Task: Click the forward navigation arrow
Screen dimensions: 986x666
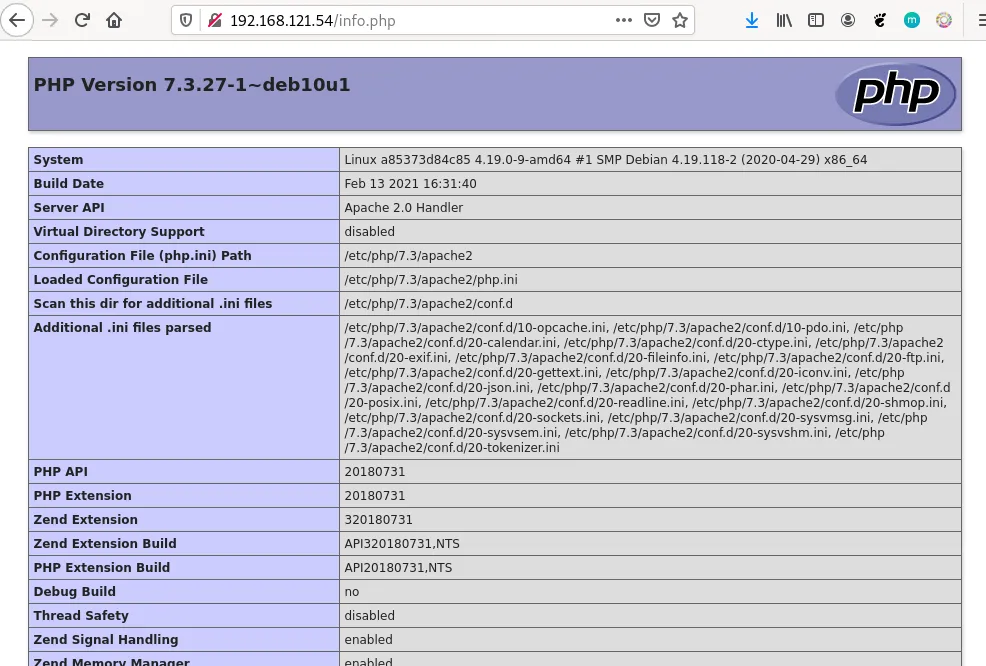Action: click(x=51, y=20)
